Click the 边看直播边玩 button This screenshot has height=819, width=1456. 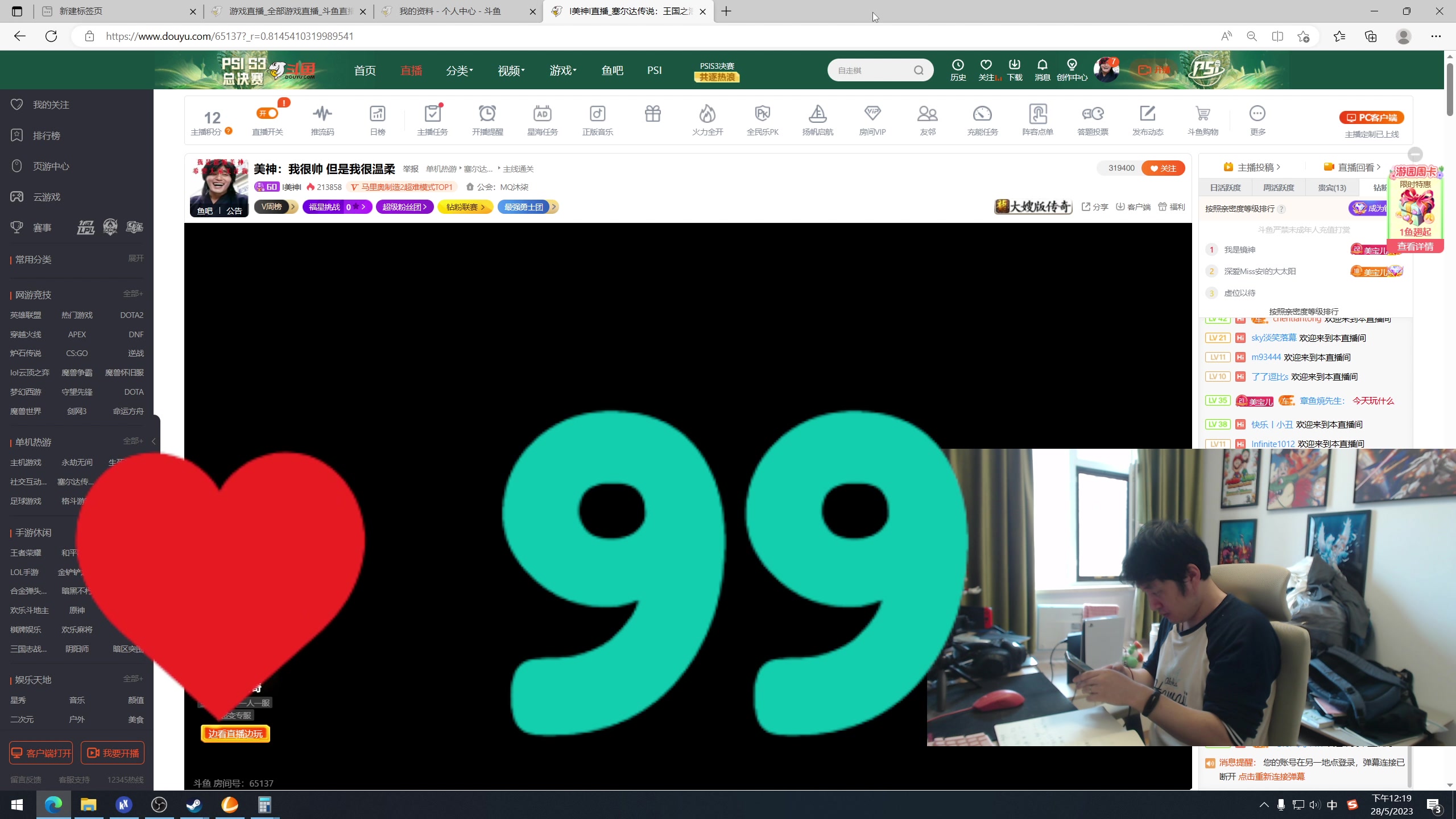tap(235, 734)
